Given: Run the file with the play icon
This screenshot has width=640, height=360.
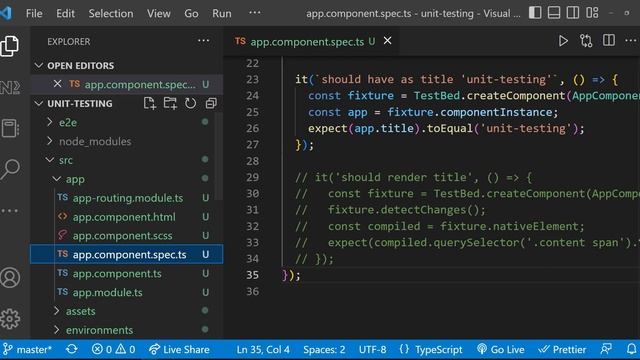Looking at the screenshot, I should click(563, 41).
